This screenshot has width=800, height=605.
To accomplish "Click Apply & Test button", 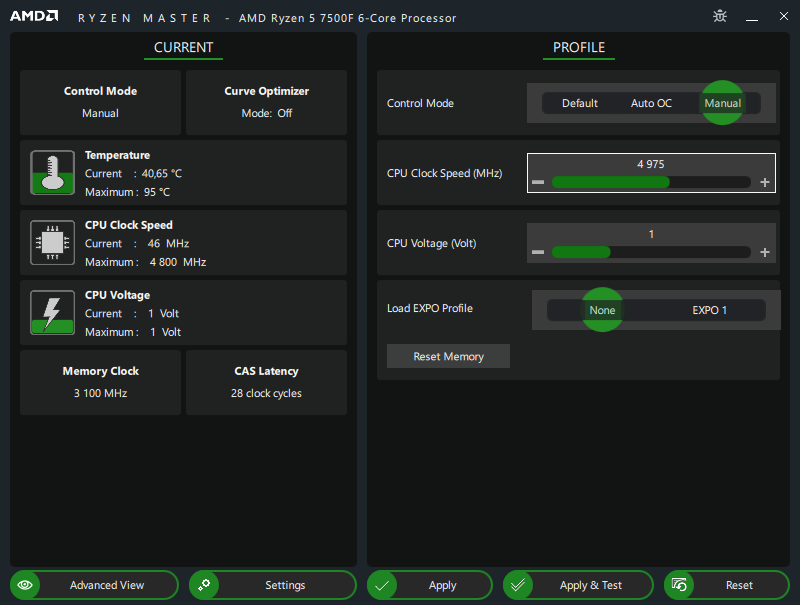I will click(x=578, y=585).
